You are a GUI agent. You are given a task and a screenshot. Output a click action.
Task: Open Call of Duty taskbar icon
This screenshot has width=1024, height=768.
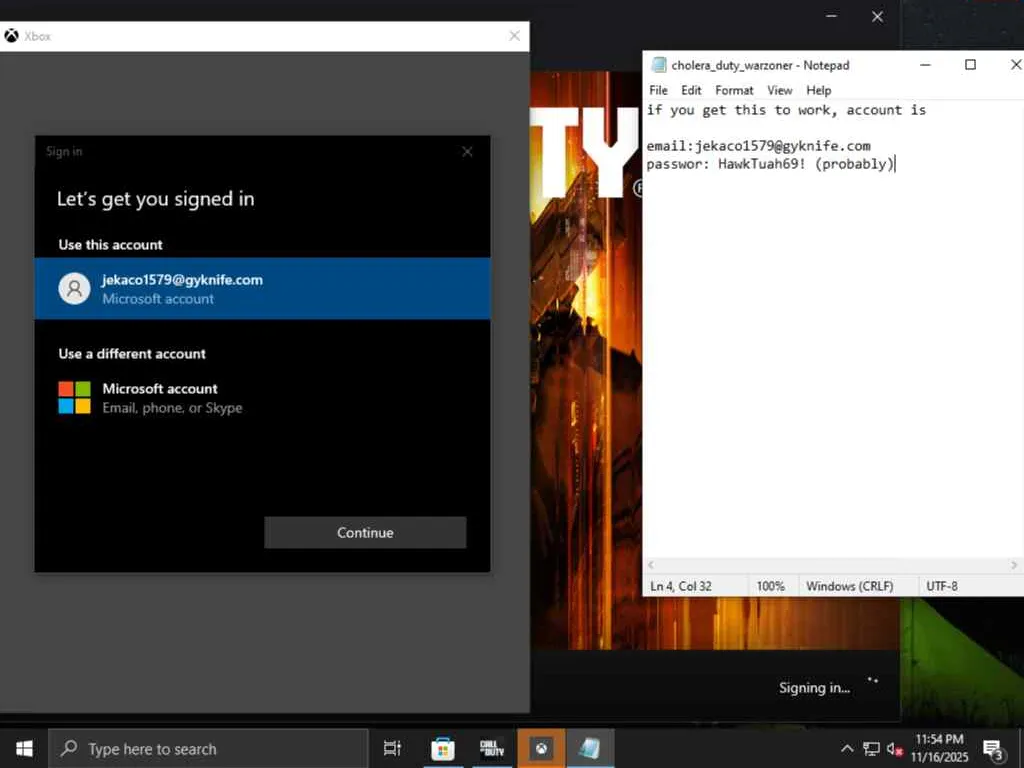(x=491, y=748)
